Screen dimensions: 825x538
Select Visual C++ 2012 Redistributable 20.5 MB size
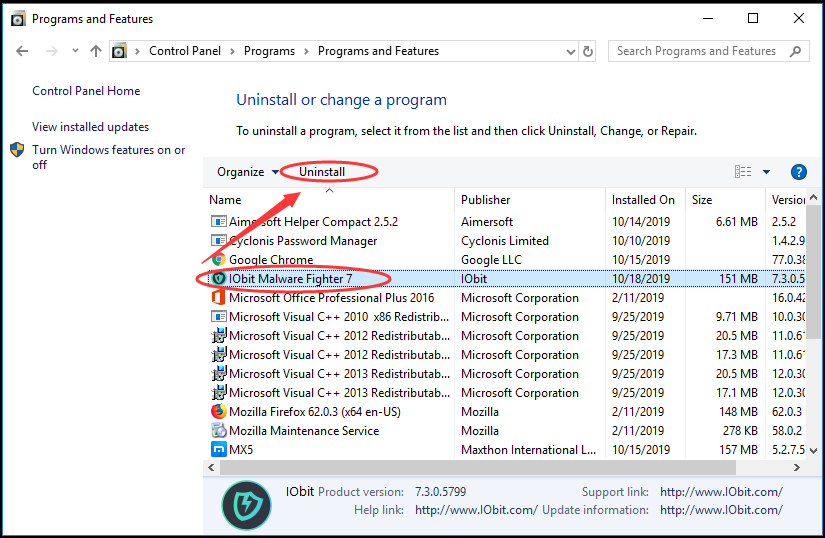click(x=737, y=336)
